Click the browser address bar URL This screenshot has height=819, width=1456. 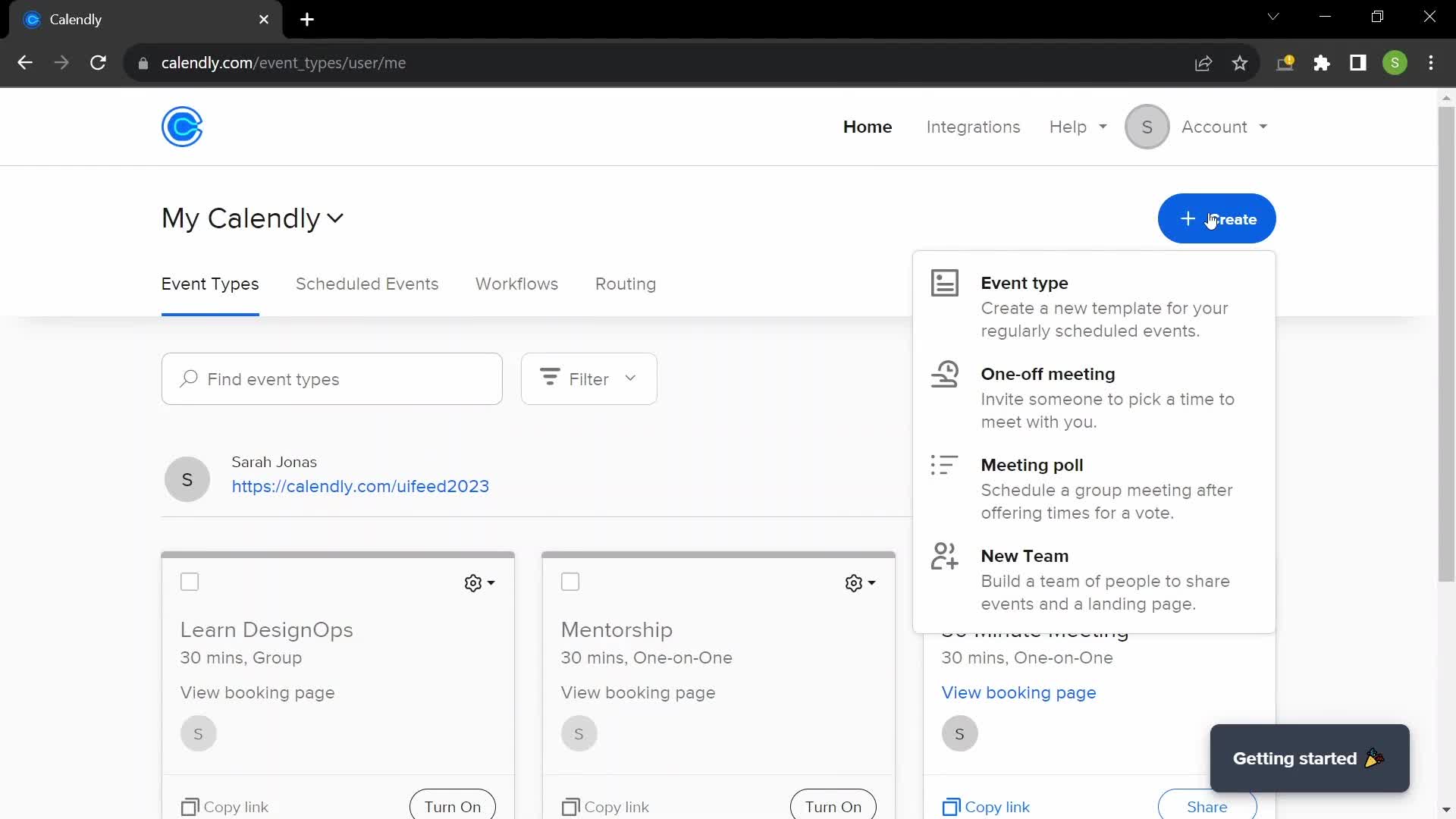(284, 63)
